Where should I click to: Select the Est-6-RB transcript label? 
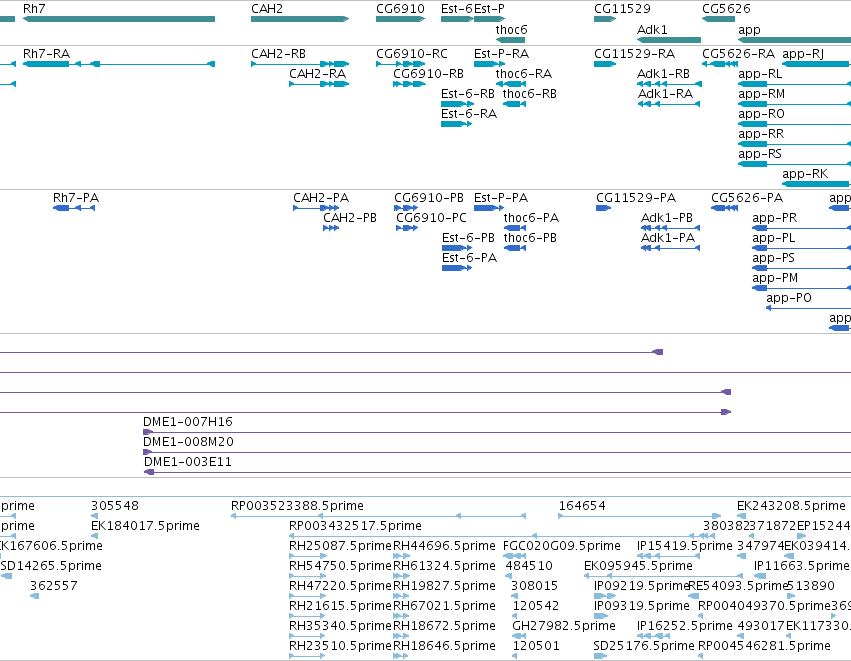click(468, 94)
